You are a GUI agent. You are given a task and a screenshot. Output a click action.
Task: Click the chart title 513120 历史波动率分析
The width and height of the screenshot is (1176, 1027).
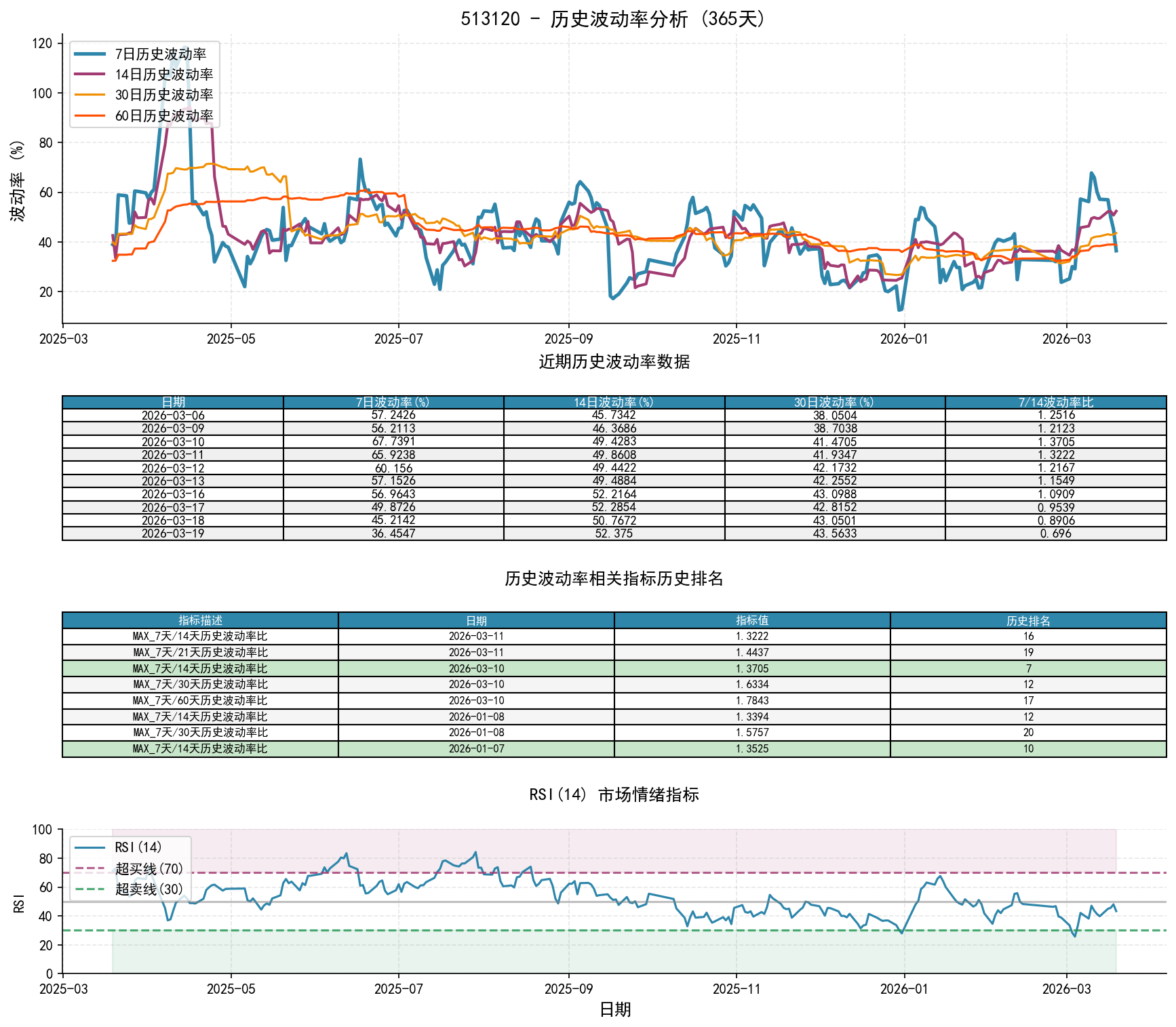coord(614,19)
